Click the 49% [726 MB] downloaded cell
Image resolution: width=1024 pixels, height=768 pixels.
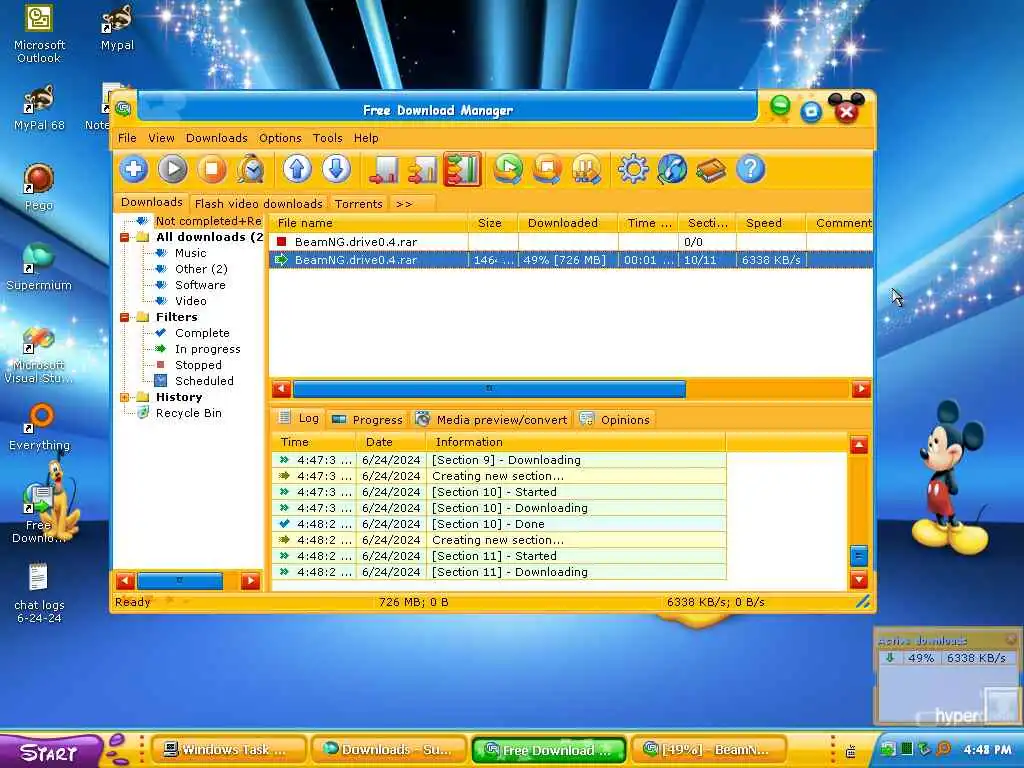click(568, 260)
